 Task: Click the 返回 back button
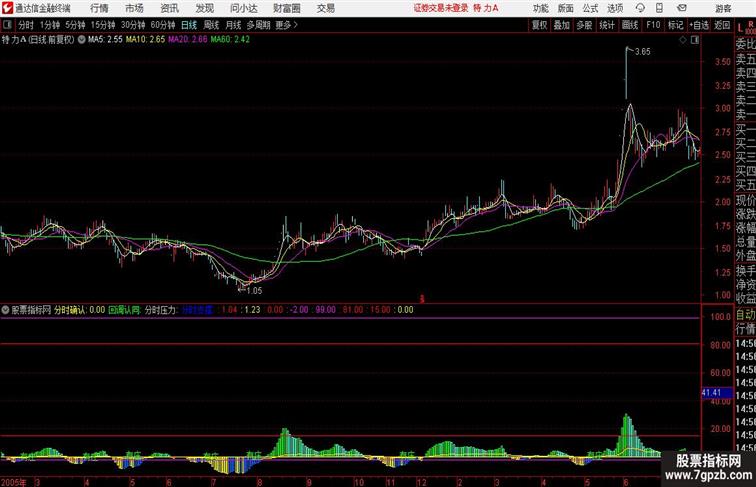(x=722, y=25)
